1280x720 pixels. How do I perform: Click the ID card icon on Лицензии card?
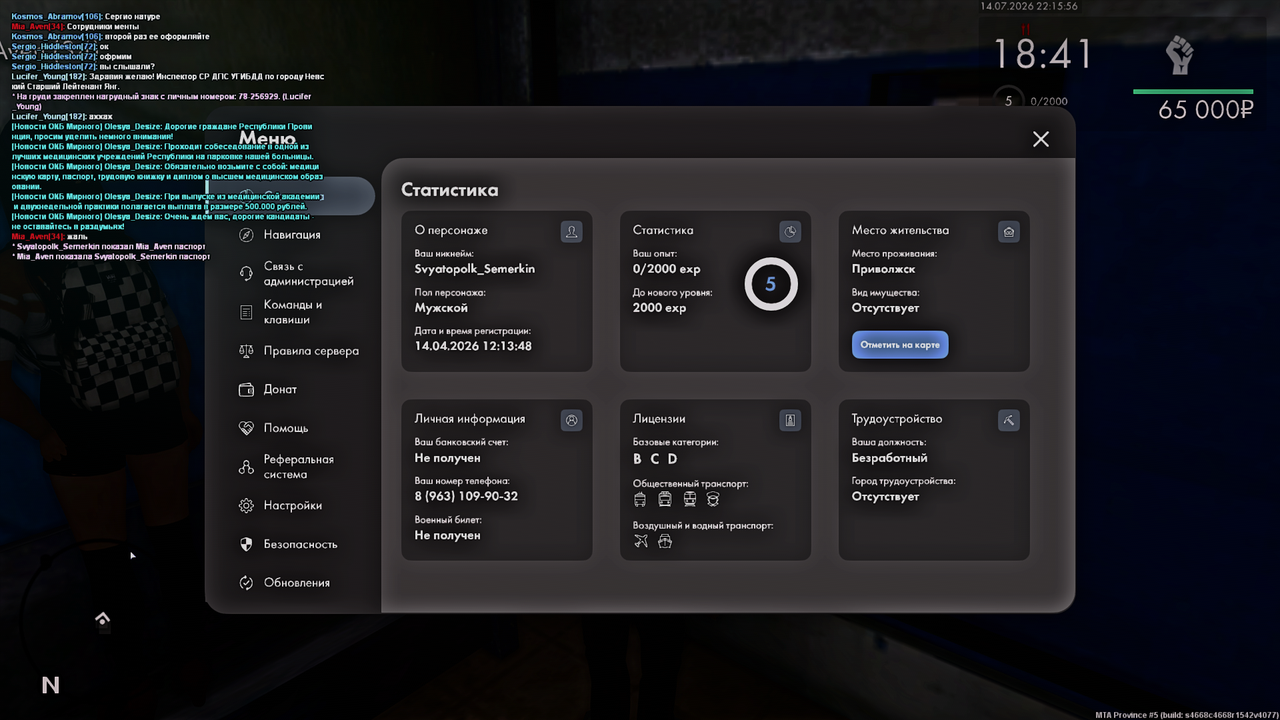(x=790, y=421)
